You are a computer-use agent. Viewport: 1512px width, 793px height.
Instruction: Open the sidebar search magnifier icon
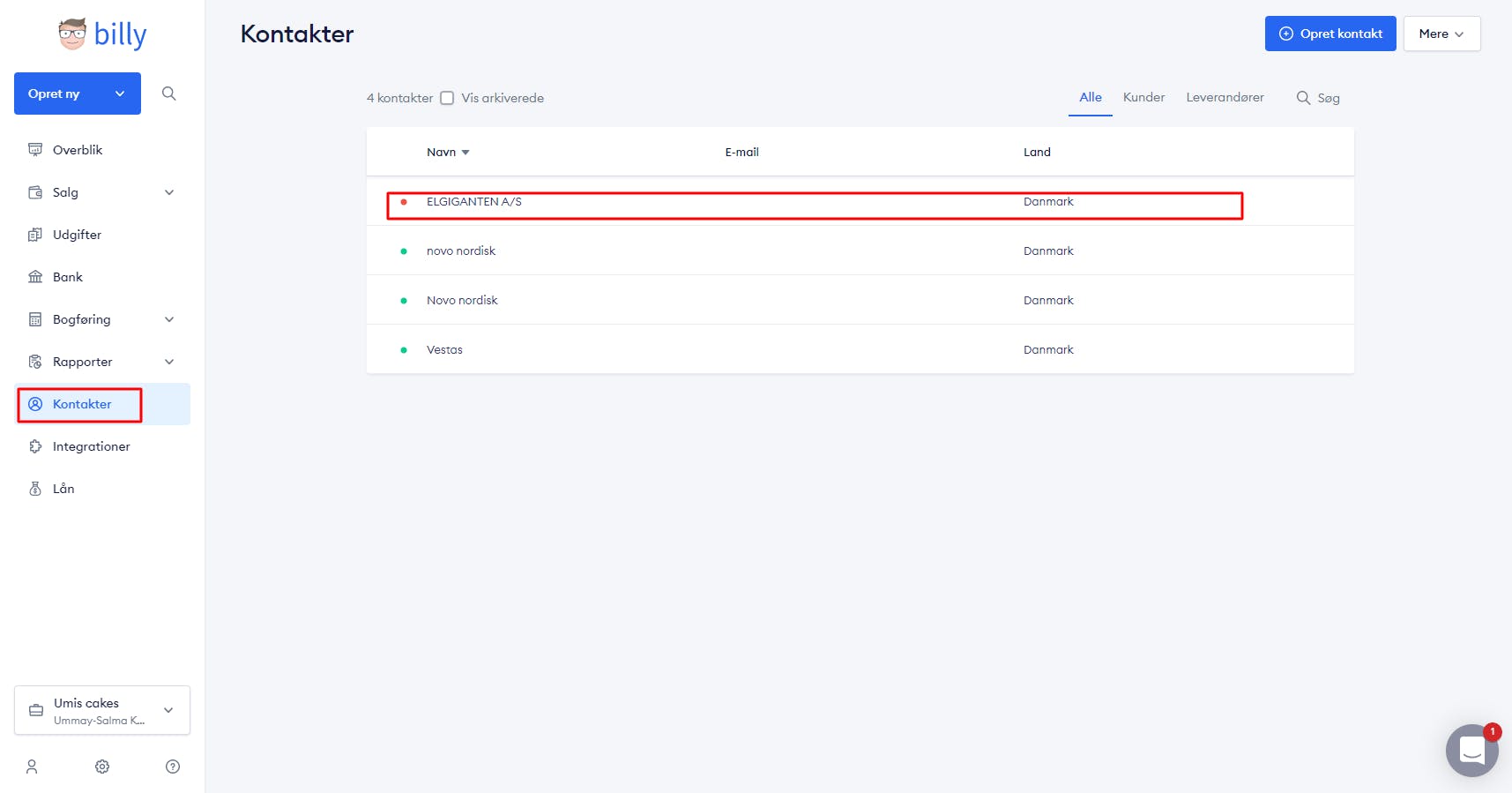pos(169,94)
